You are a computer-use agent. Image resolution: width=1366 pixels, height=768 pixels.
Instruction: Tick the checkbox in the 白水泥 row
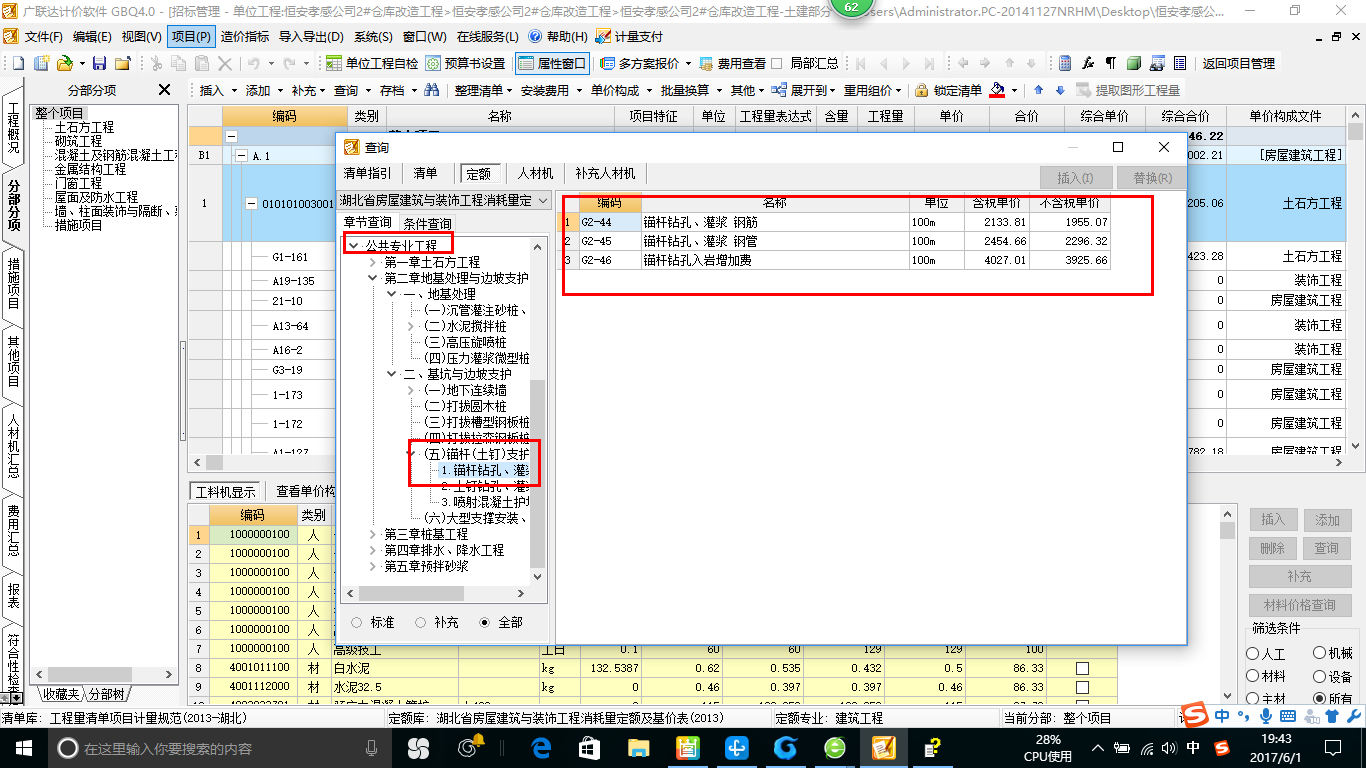pos(1082,668)
